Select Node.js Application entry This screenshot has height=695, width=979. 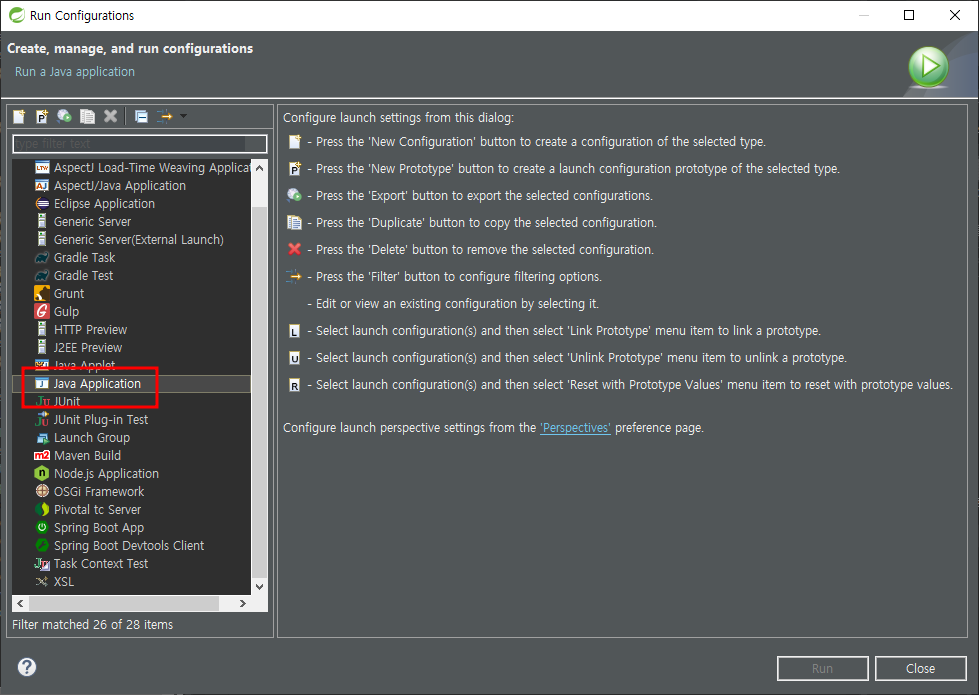[x=106, y=474]
